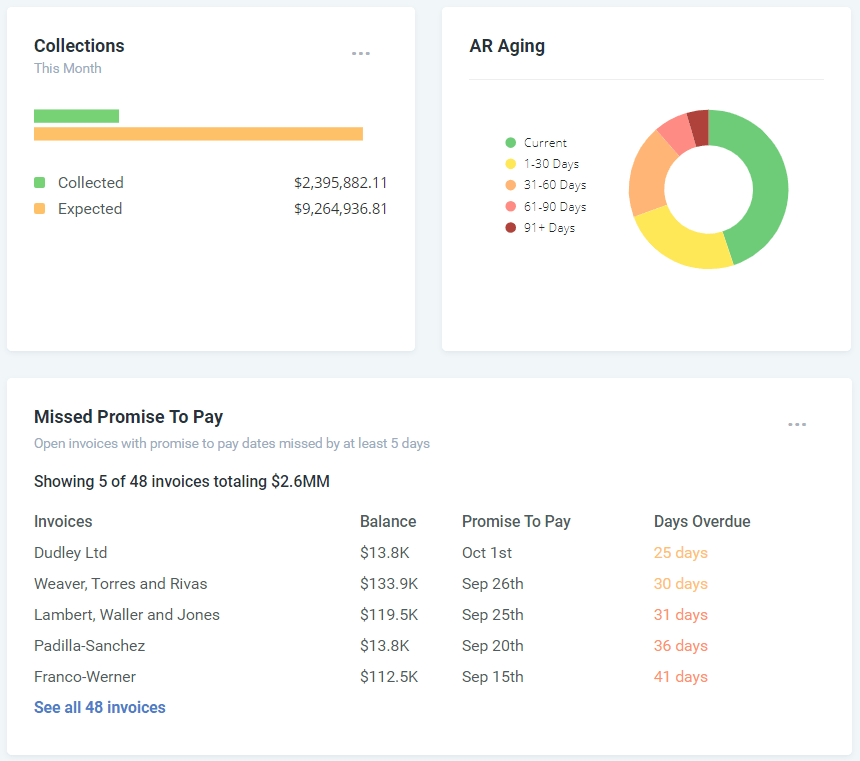Open the Collections card options menu
Image resolution: width=860 pixels, height=761 pixels.
tap(360, 53)
